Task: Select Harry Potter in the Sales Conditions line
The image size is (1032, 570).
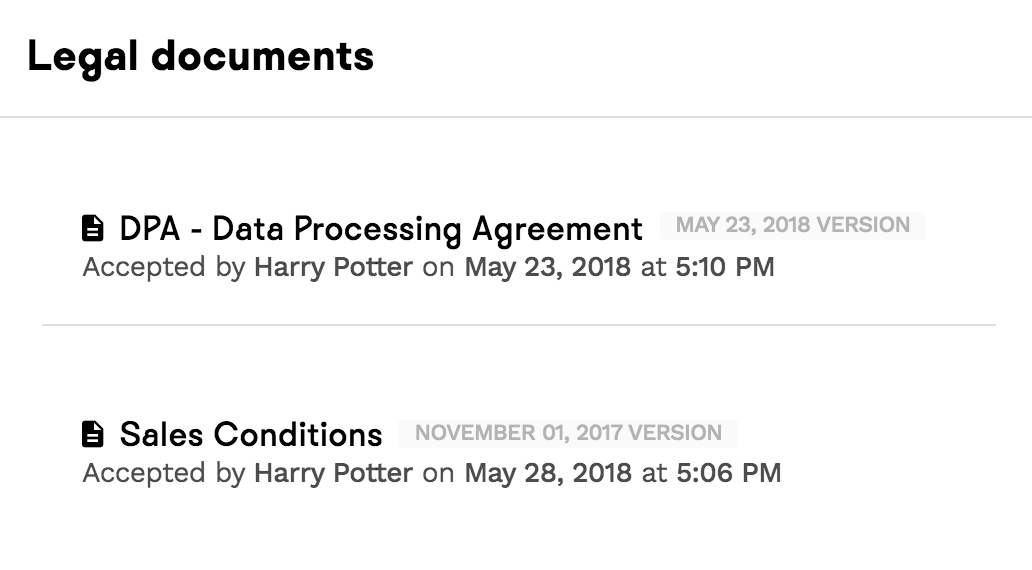Action: (333, 472)
